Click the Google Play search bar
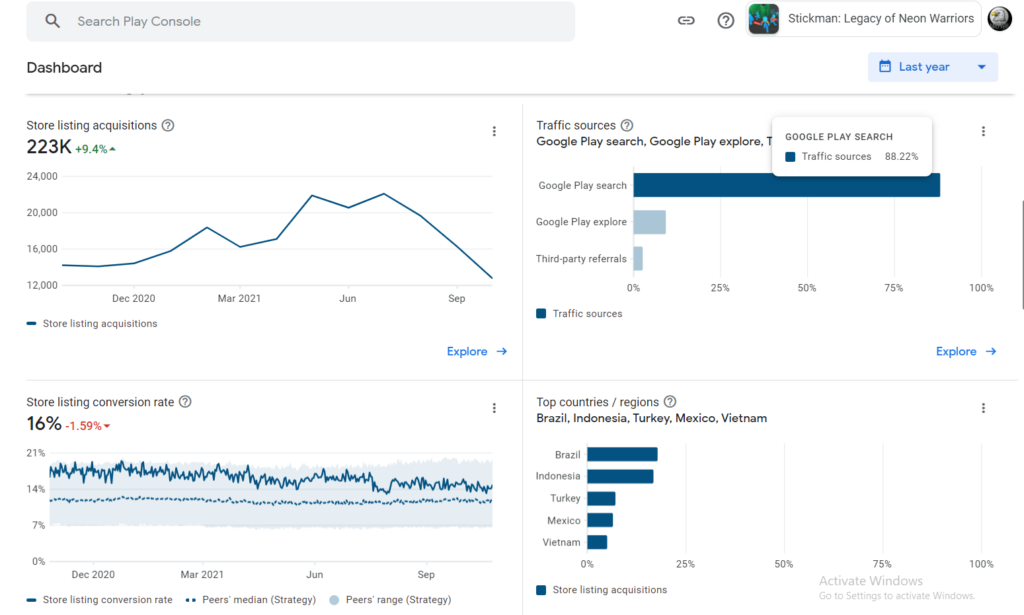This screenshot has width=1024, height=615. coord(786,185)
